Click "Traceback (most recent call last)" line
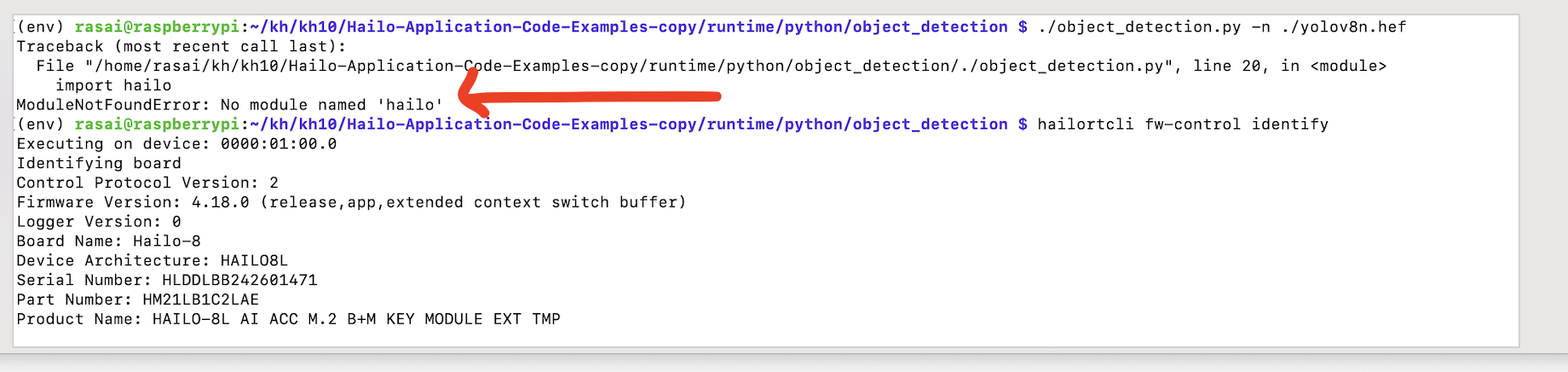 182,47
